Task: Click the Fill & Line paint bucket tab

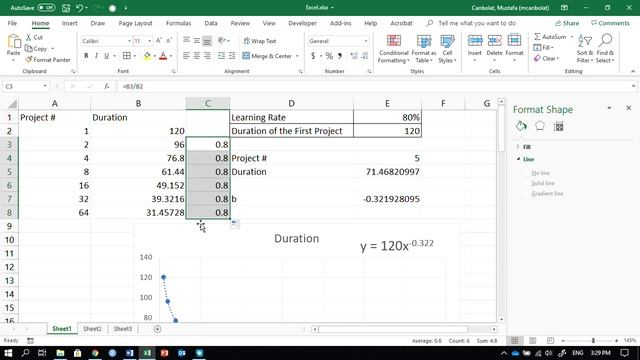Action: click(521, 126)
